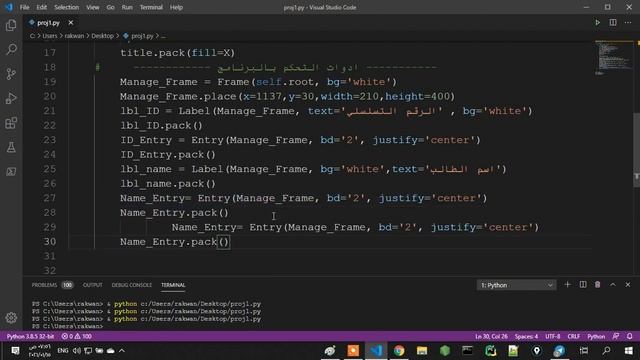The width and height of the screenshot is (640, 360).
Task: Open errors and warnings count in status bar
Action: [76, 336]
